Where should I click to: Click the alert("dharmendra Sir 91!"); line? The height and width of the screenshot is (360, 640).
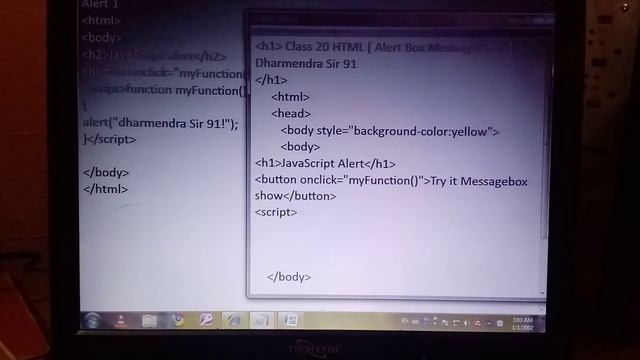160,123
